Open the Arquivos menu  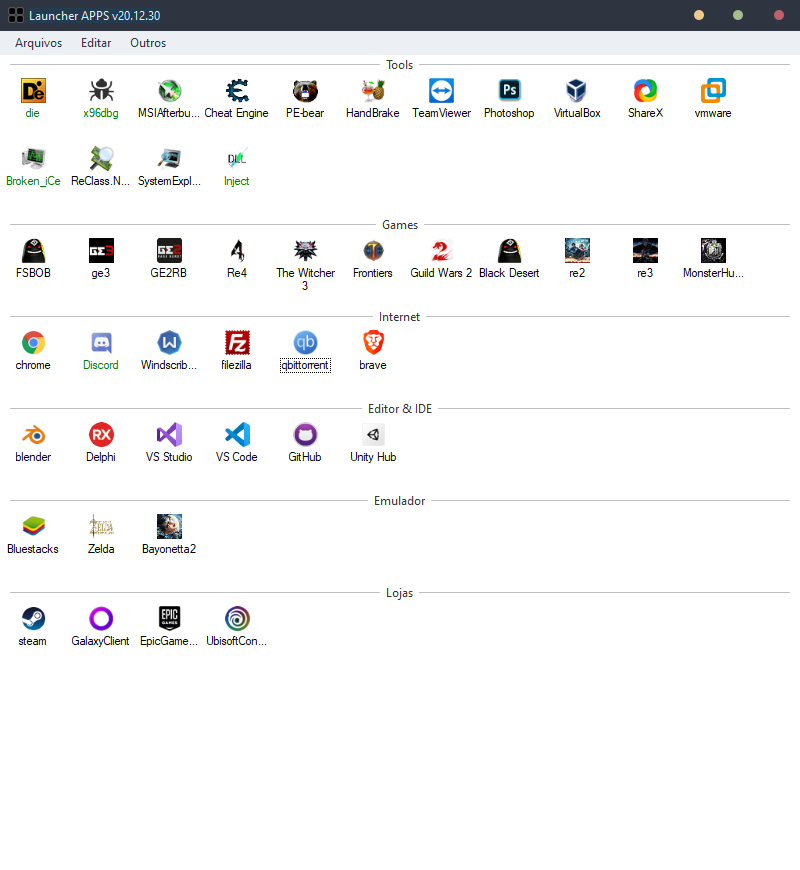point(38,43)
